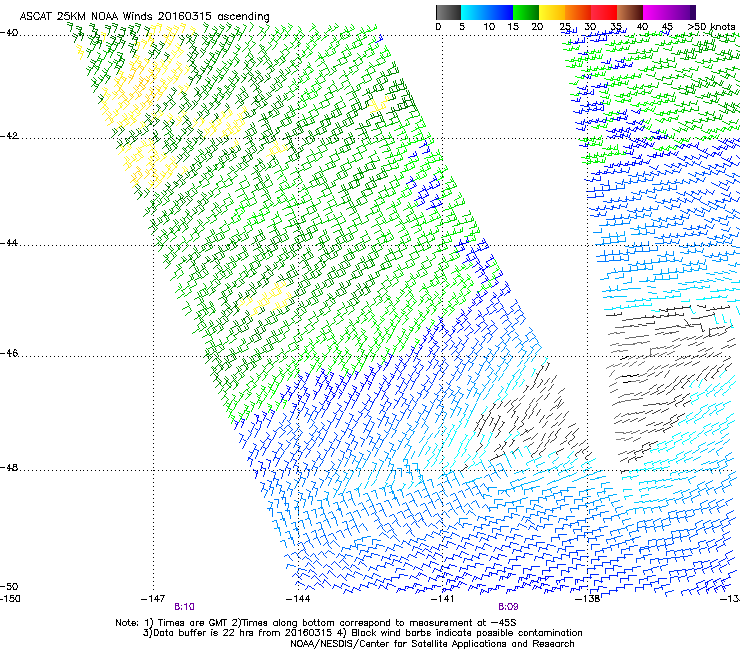
Task: Select the '-46' latitude axis label
Action: [9, 353]
